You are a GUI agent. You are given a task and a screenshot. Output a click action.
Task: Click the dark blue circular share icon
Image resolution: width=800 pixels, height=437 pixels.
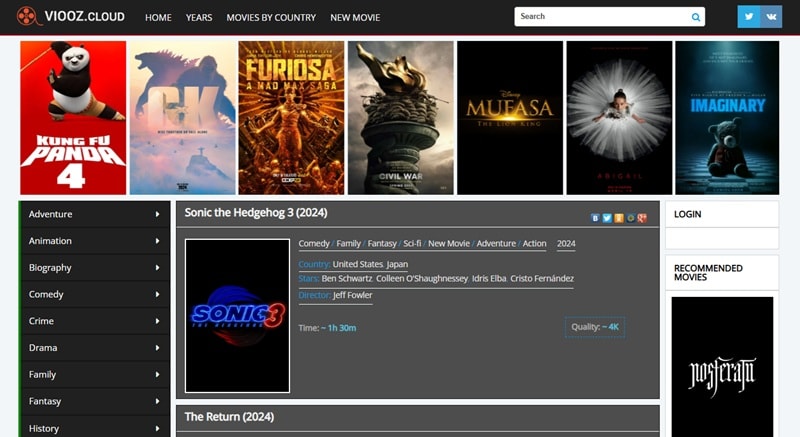coord(630,218)
